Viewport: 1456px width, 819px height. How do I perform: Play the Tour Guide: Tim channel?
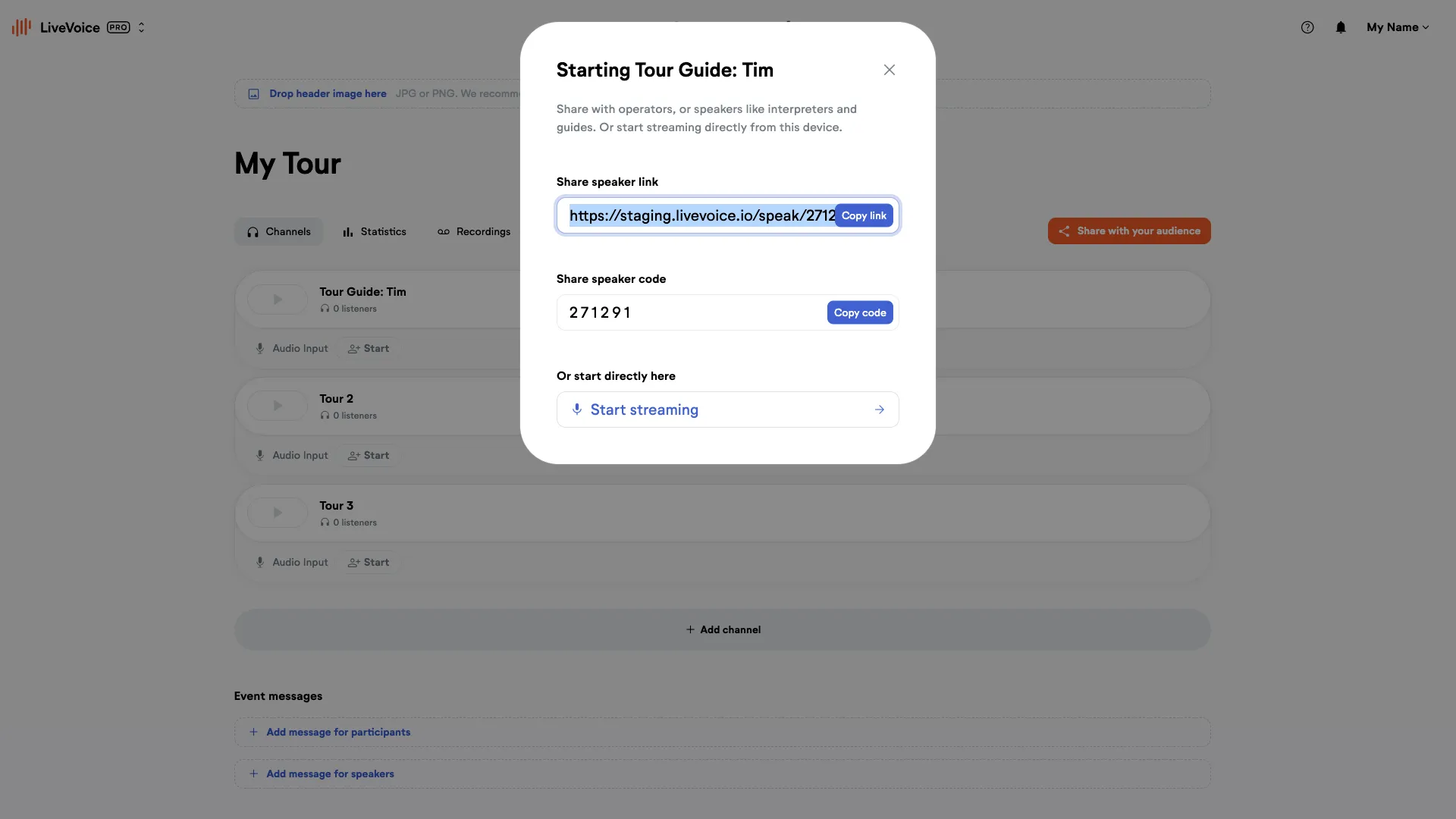[278, 300]
